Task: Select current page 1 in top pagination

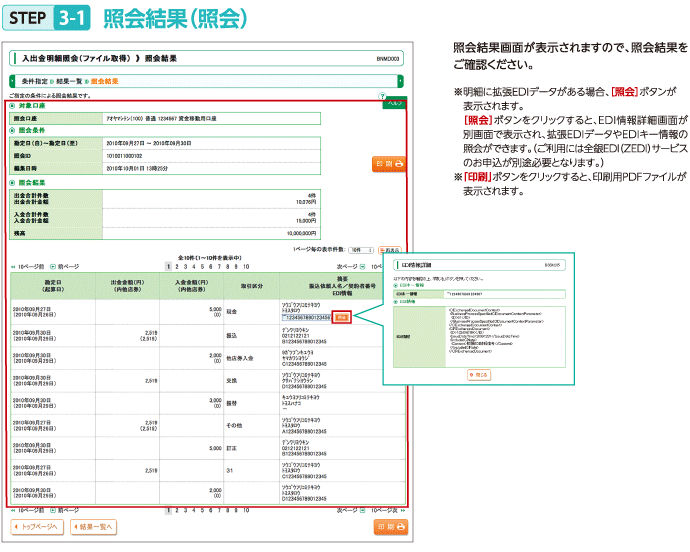Action: (x=169, y=267)
